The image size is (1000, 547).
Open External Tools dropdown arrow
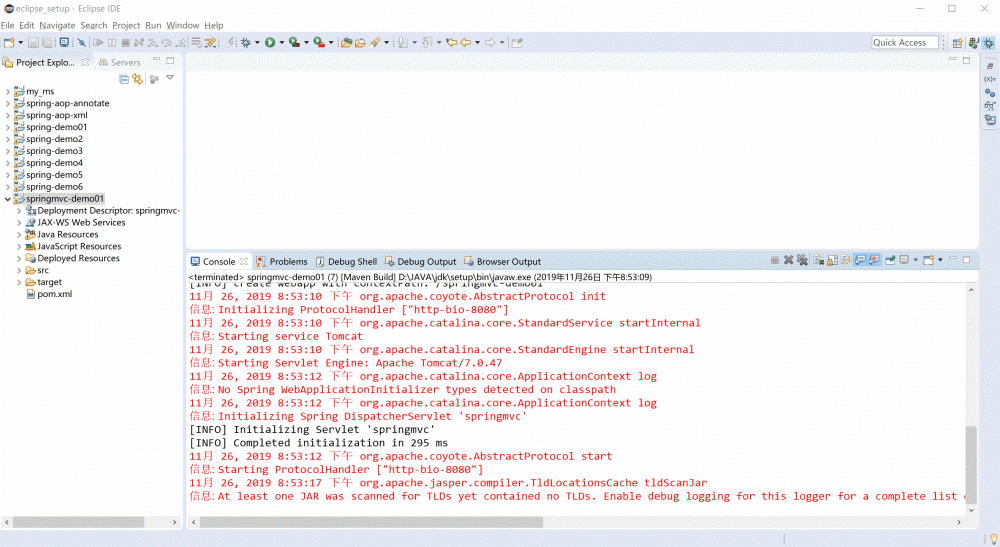click(x=331, y=43)
